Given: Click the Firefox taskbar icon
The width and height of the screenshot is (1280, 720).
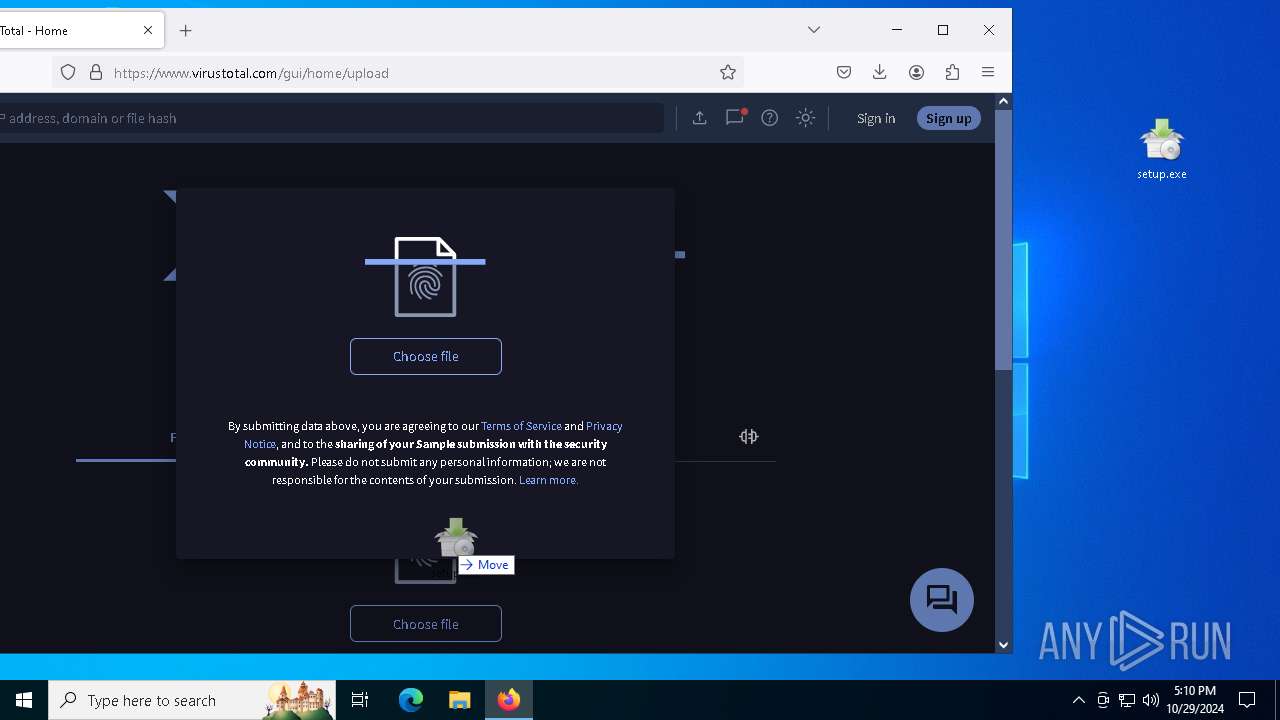Looking at the screenshot, I should [x=509, y=700].
